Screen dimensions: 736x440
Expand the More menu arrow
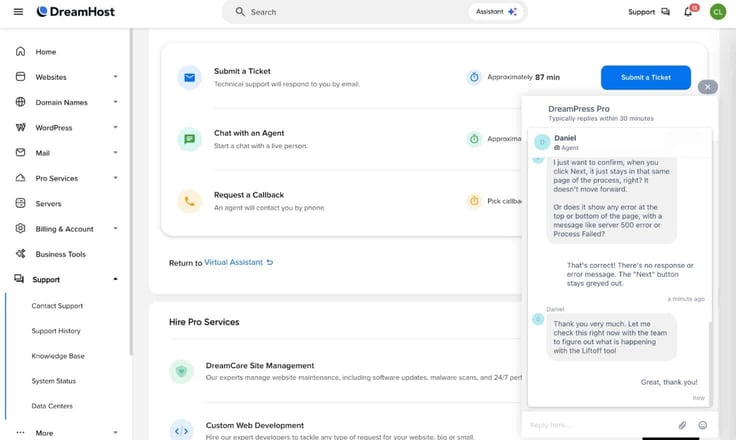point(115,432)
